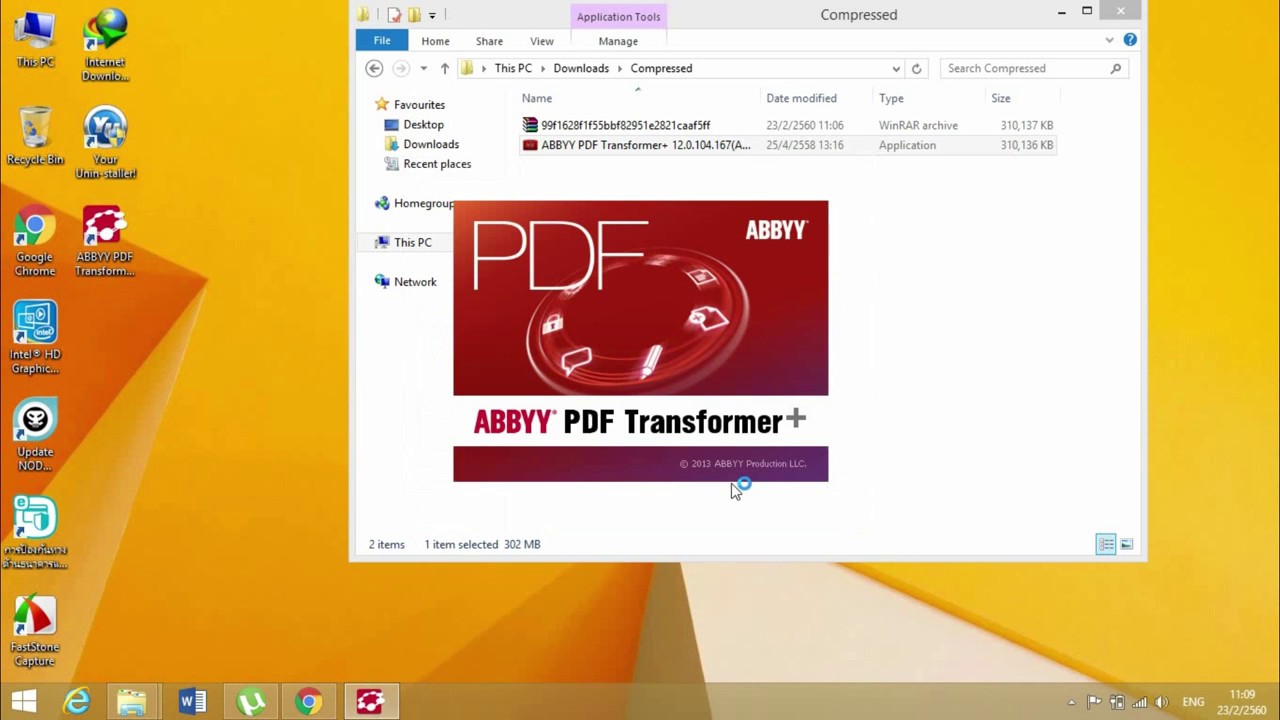The height and width of the screenshot is (720, 1280).
Task: Open the volume speaker tray icon
Action: pyautogui.click(x=1162, y=702)
